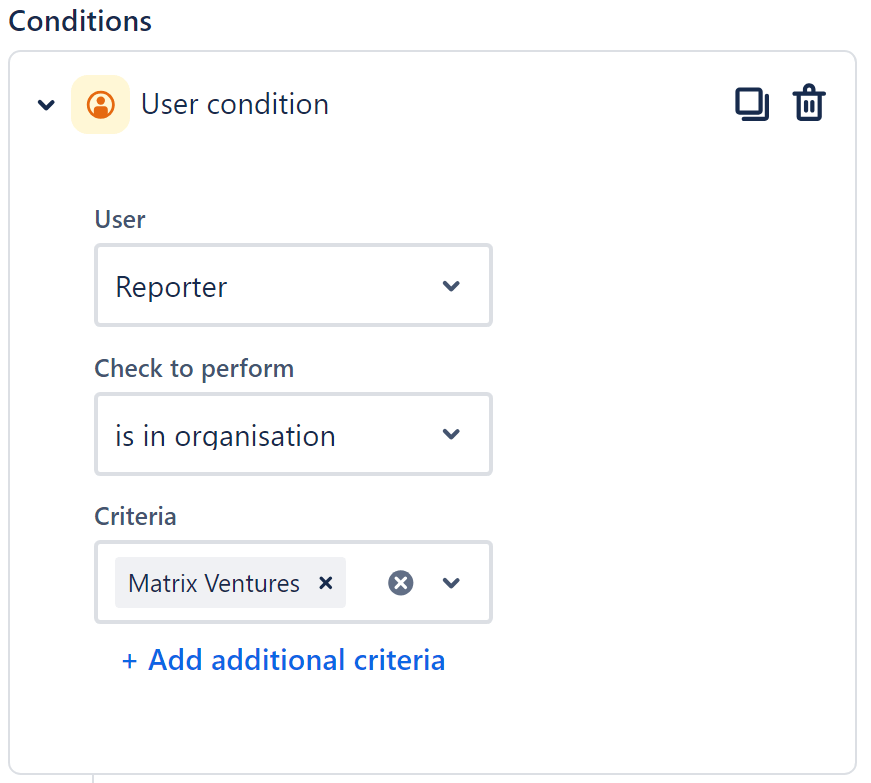Screen dimensions: 871x783
Task: Click the Conditions heading
Action: (x=79, y=20)
